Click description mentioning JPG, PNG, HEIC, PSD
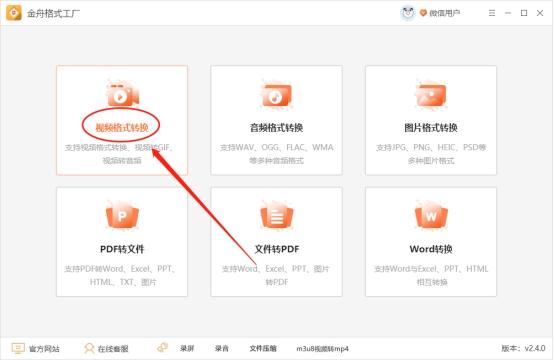This screenshot has height=360, width=554. coord(431,154)
